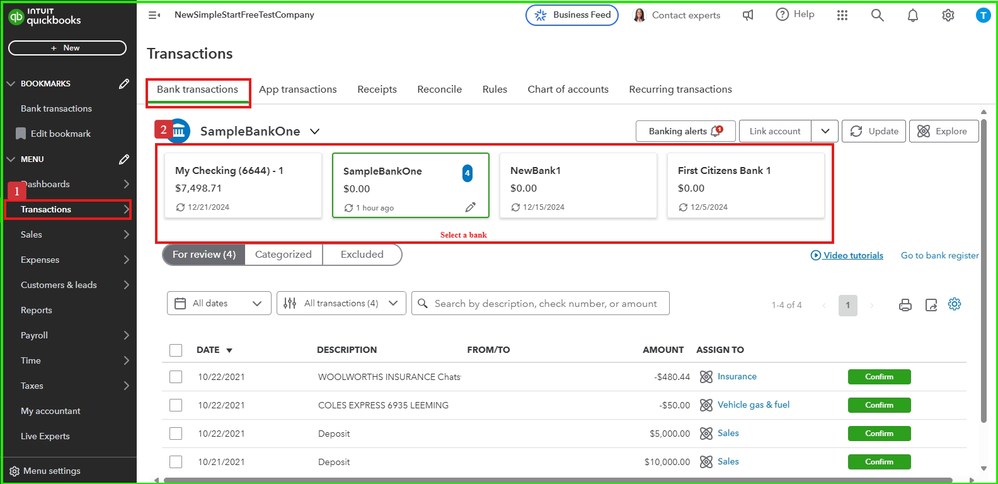Switch to the Reconcile tab
Image resolution: width=998 pixels, height=484 pixels.
point(439,89)
